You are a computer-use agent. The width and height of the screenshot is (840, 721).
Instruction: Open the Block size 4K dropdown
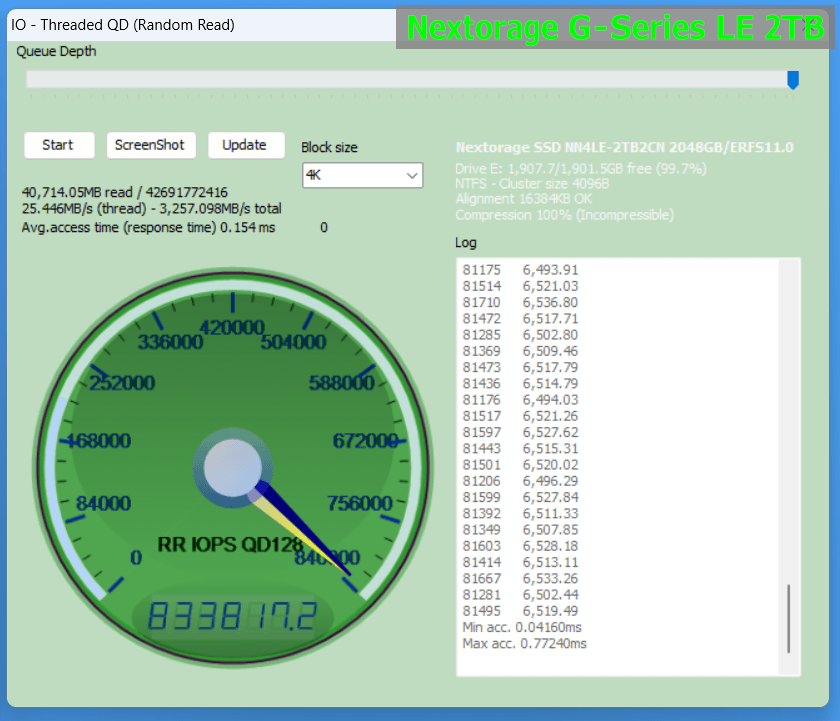tap(362, 175)
